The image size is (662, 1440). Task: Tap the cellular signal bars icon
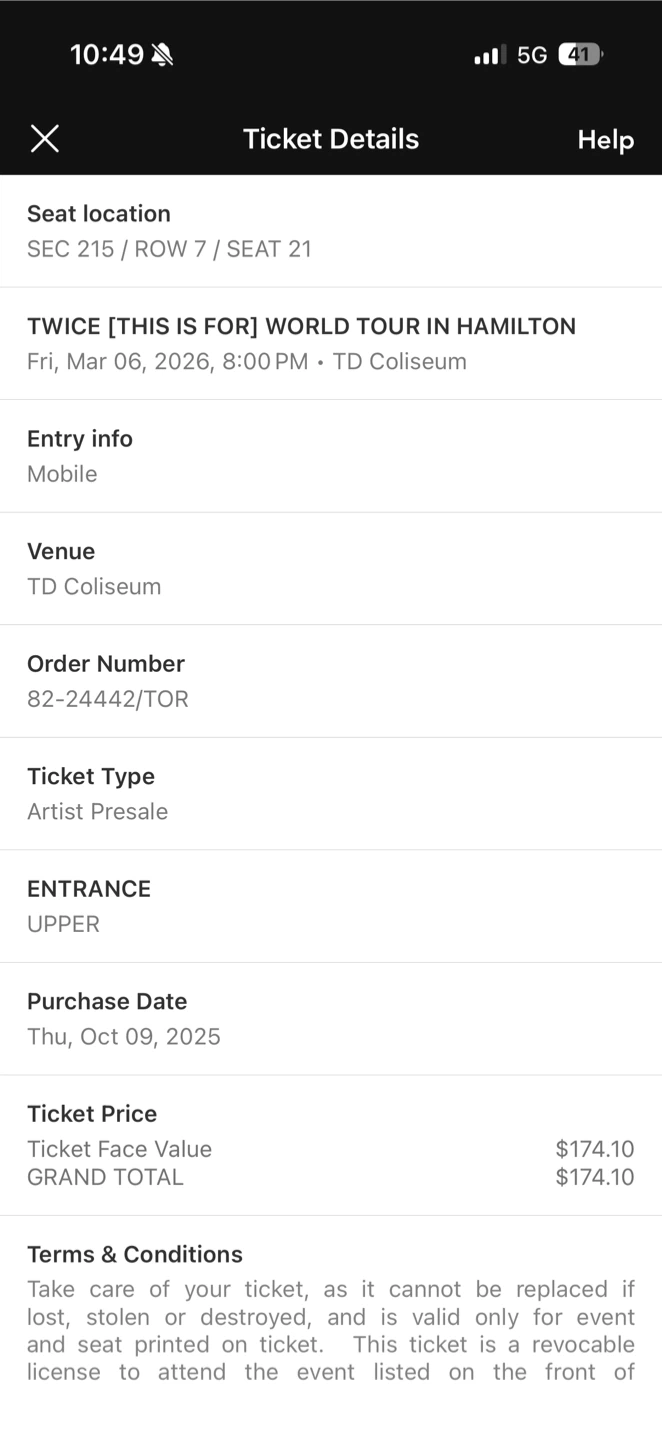pyautogui.click(x=490, y=55)
